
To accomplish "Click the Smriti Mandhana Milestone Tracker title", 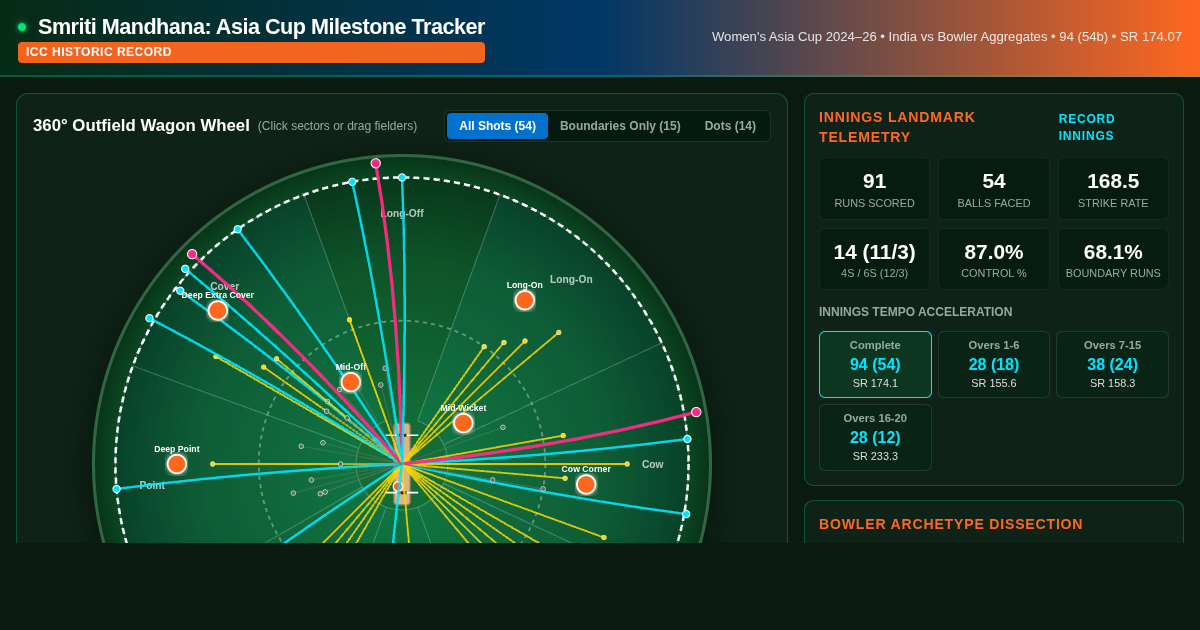I will coord(261,27).
